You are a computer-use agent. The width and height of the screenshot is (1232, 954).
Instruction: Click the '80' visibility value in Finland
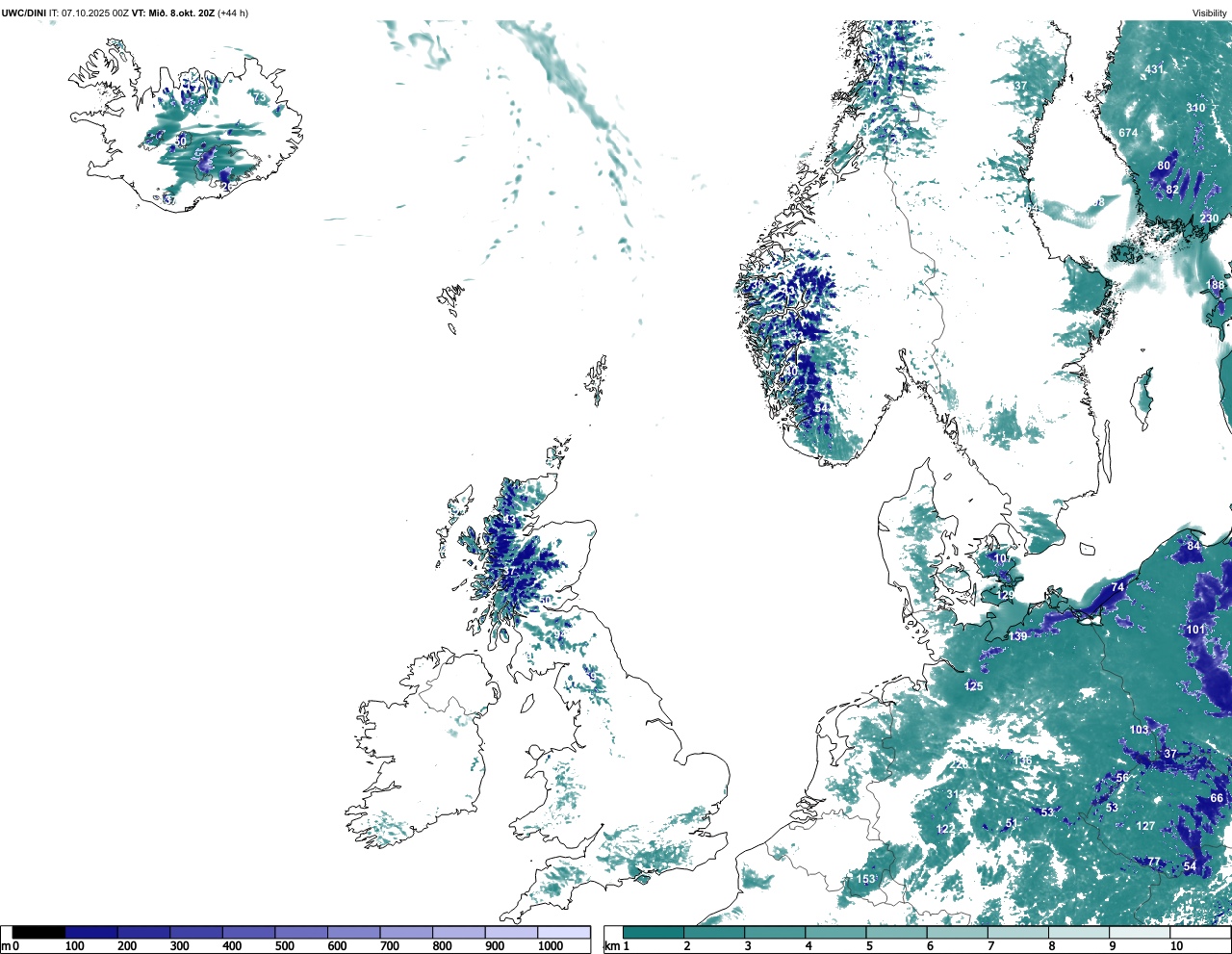(x=1164, y=166)
